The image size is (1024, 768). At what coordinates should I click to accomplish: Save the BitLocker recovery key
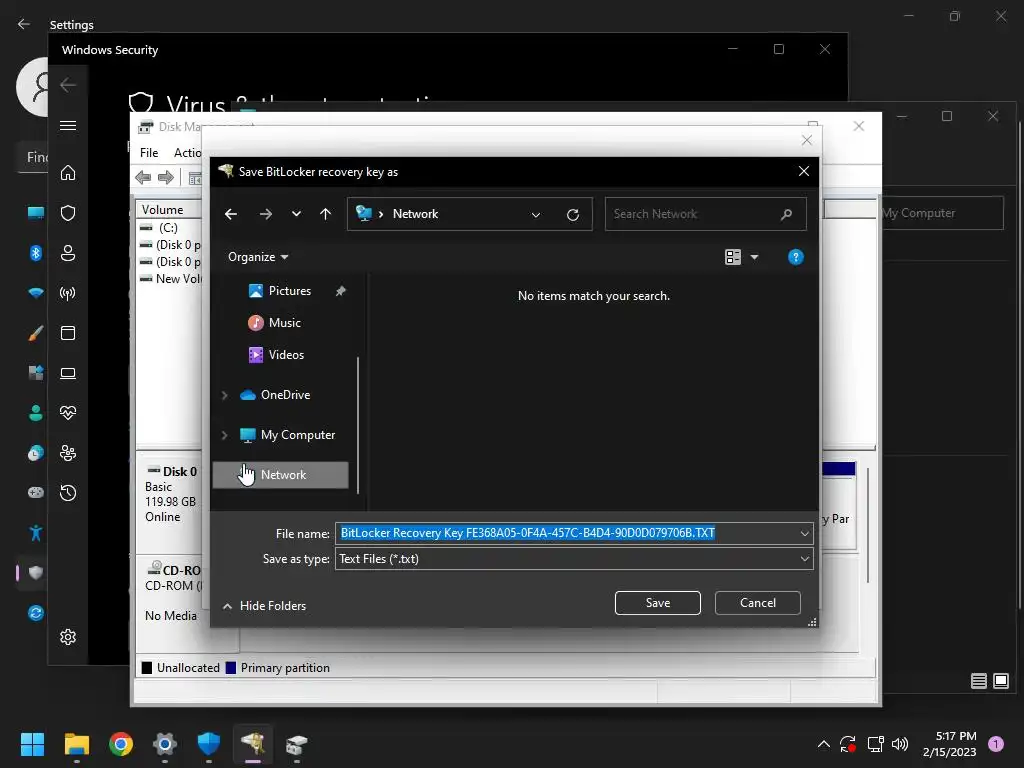click(658, 603)
